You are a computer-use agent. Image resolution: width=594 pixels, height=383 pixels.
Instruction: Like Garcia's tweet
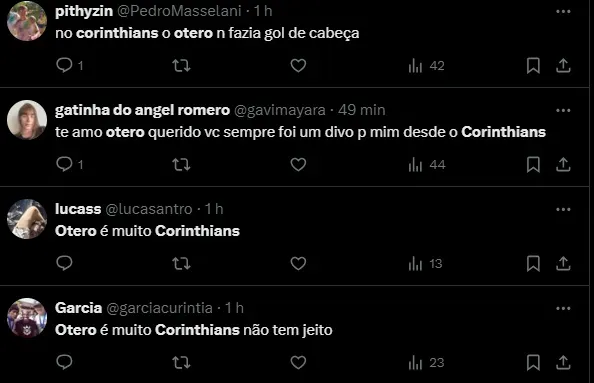(298, 362)
